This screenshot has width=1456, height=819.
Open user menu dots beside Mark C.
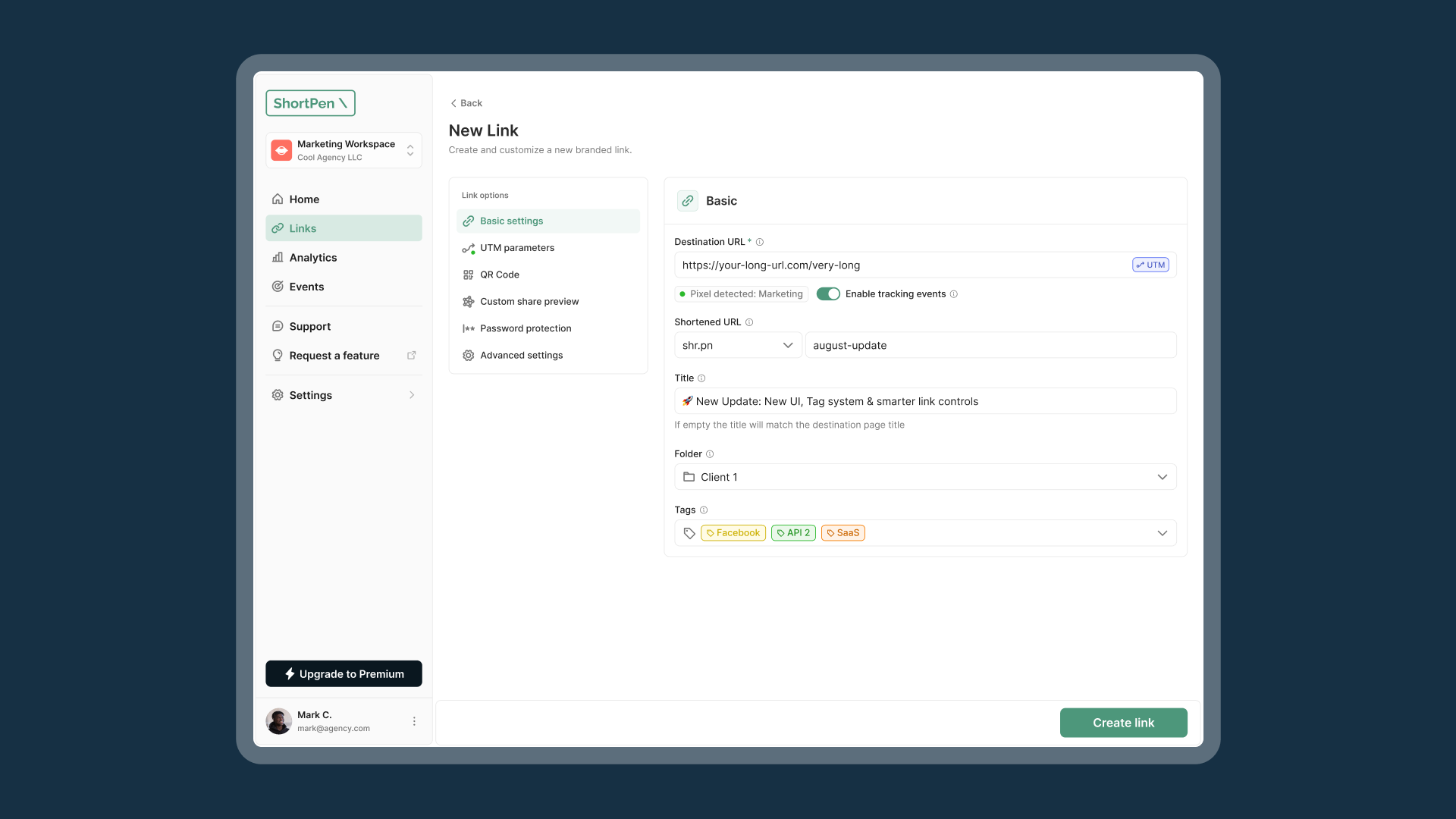pos(414,721)
